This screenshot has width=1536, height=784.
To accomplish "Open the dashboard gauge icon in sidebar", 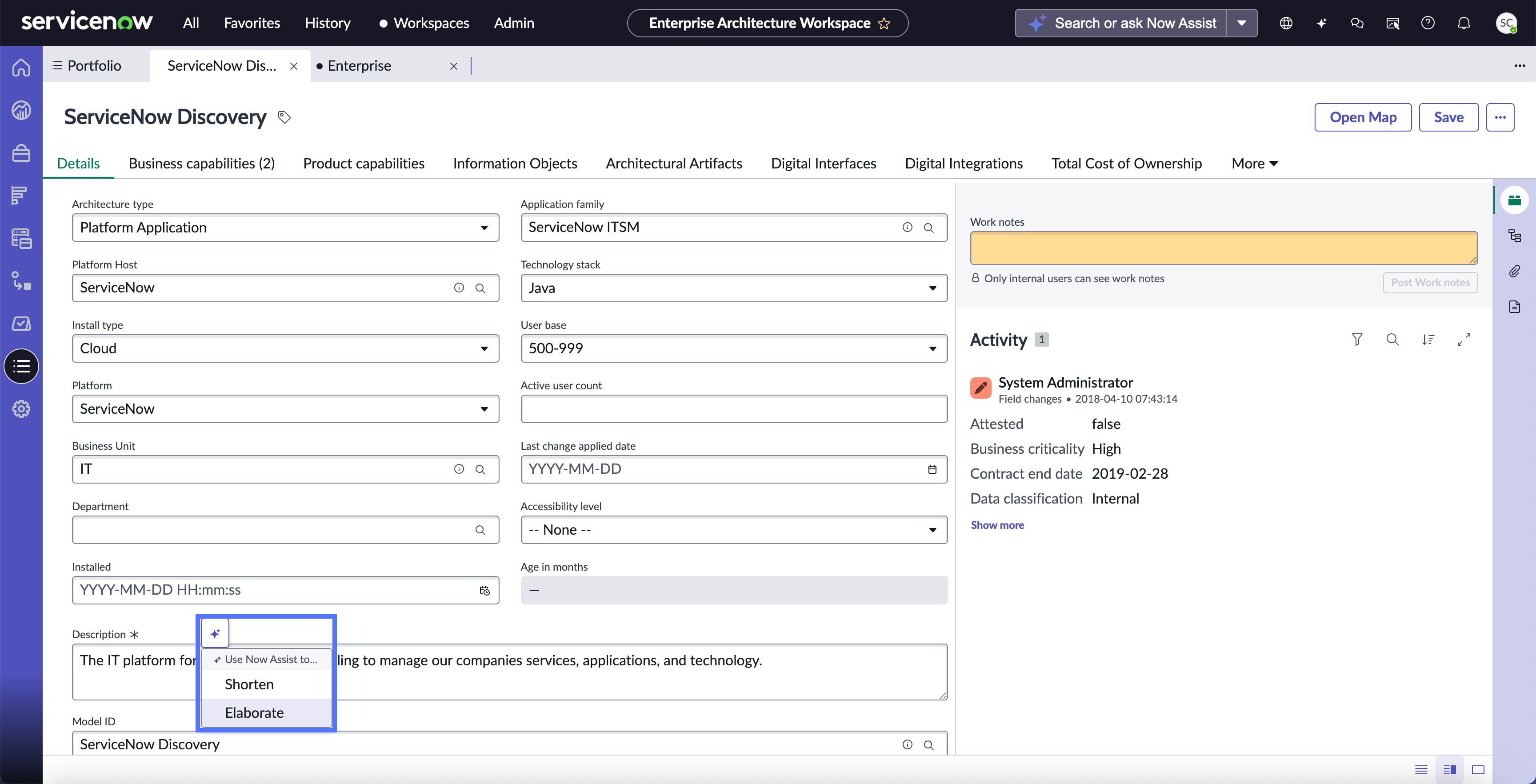I will tap(21, 110).
